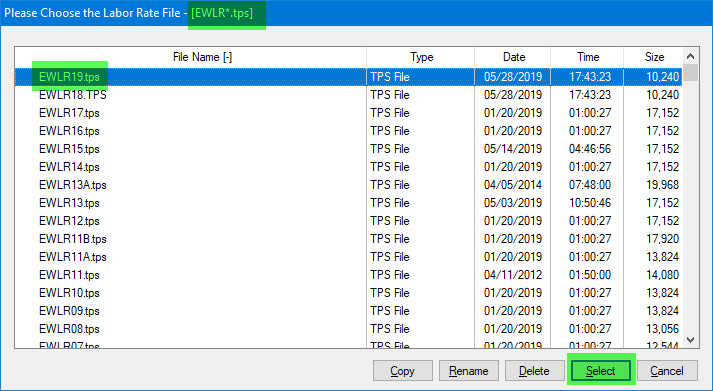Click scrollbar up arrow
Image resolution: width=713 pixels, height=391 pixels.
click(x=690, y=56)
